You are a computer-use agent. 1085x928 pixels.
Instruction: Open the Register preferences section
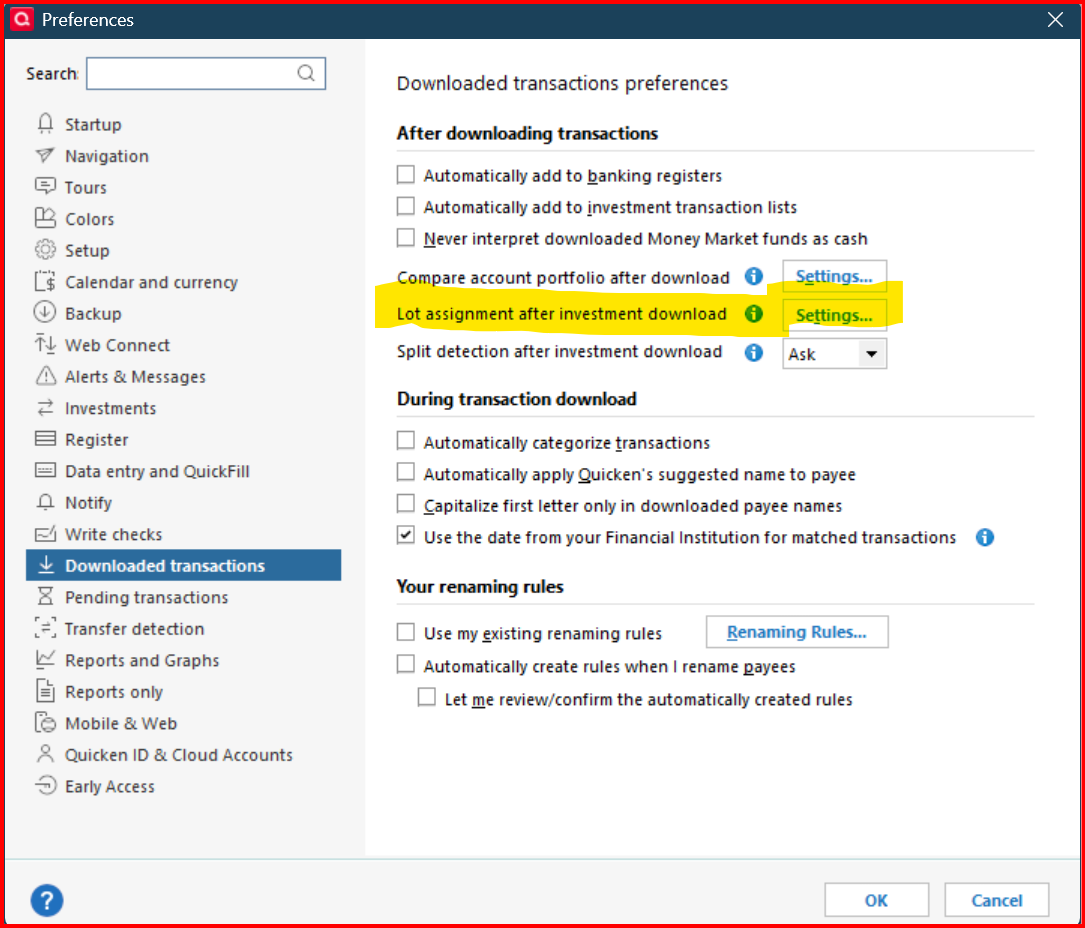(x=96, y=439)
